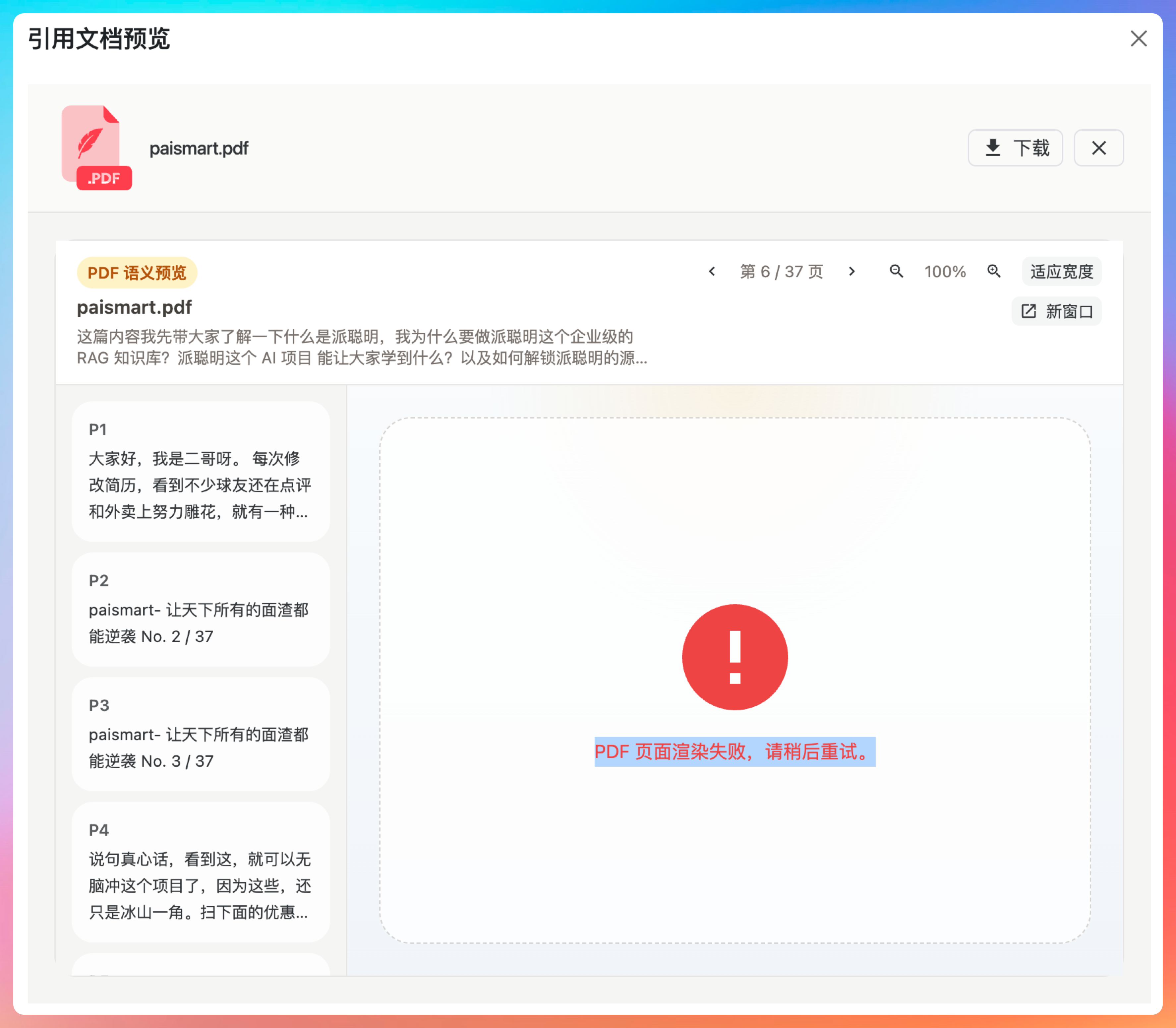The image size is (1176, 1028).
Task: Click the 100% zoom level text
Action: click(945, 271)
